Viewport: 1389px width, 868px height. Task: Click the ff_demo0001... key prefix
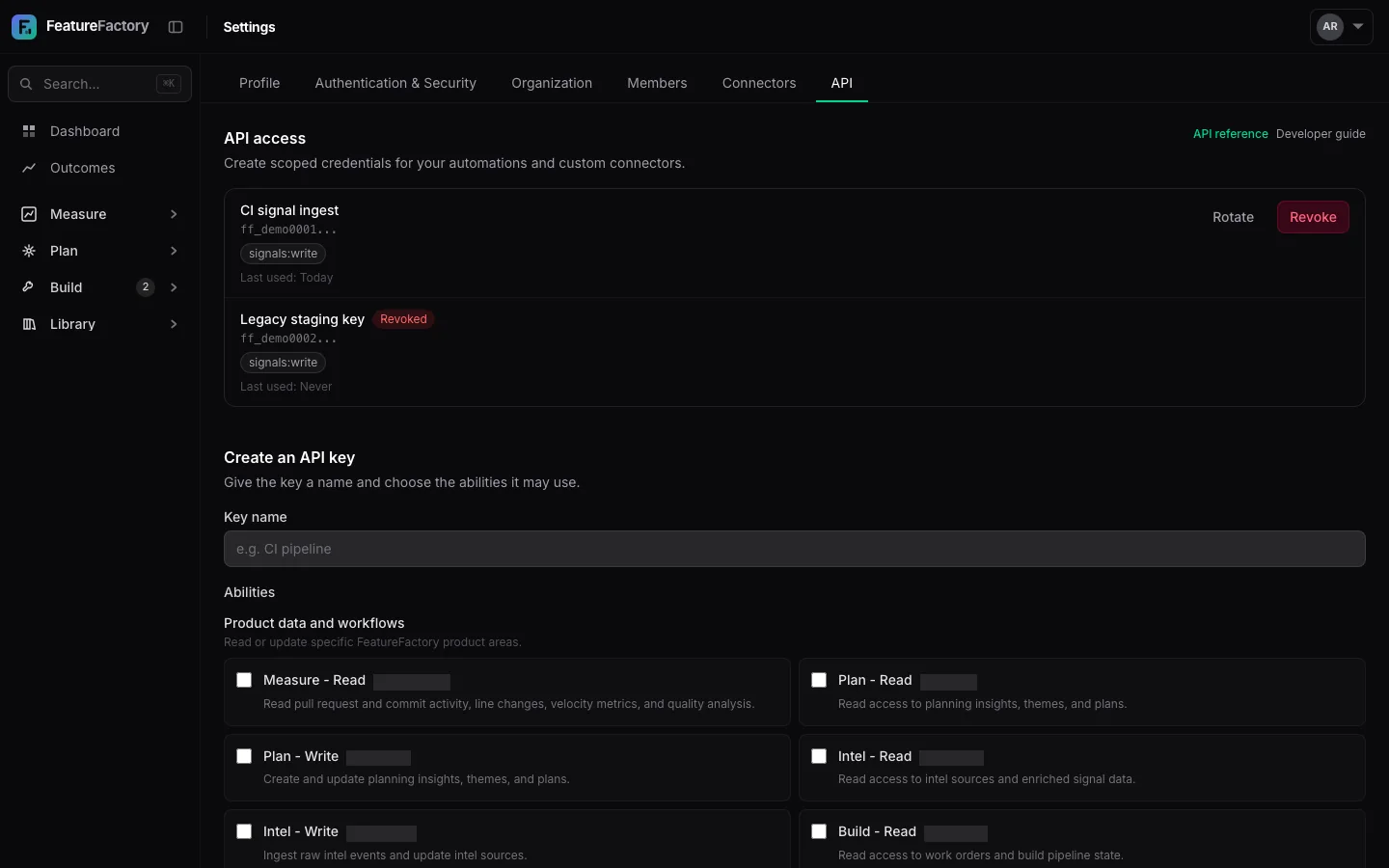coord(288,230)
